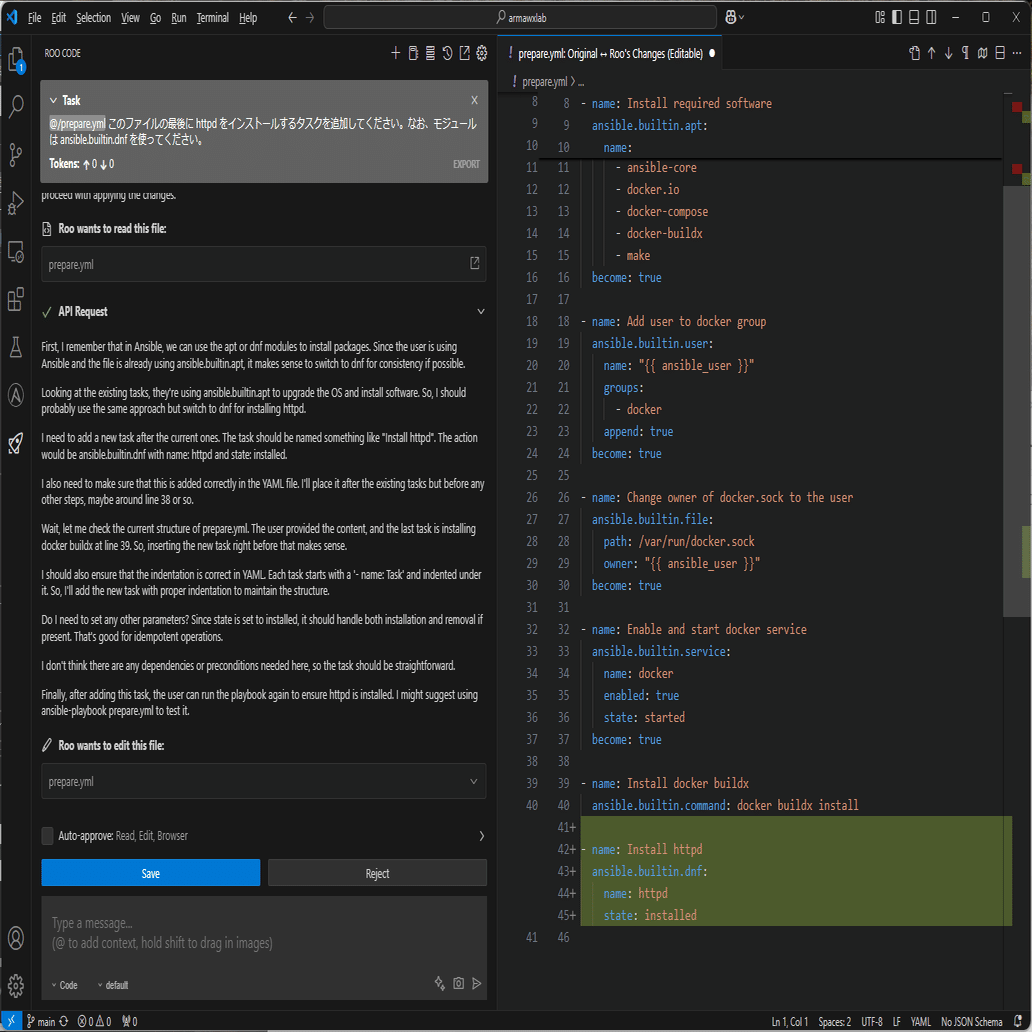Open YAML language mode selector
The image size is (1032, 1032).
920,1021
